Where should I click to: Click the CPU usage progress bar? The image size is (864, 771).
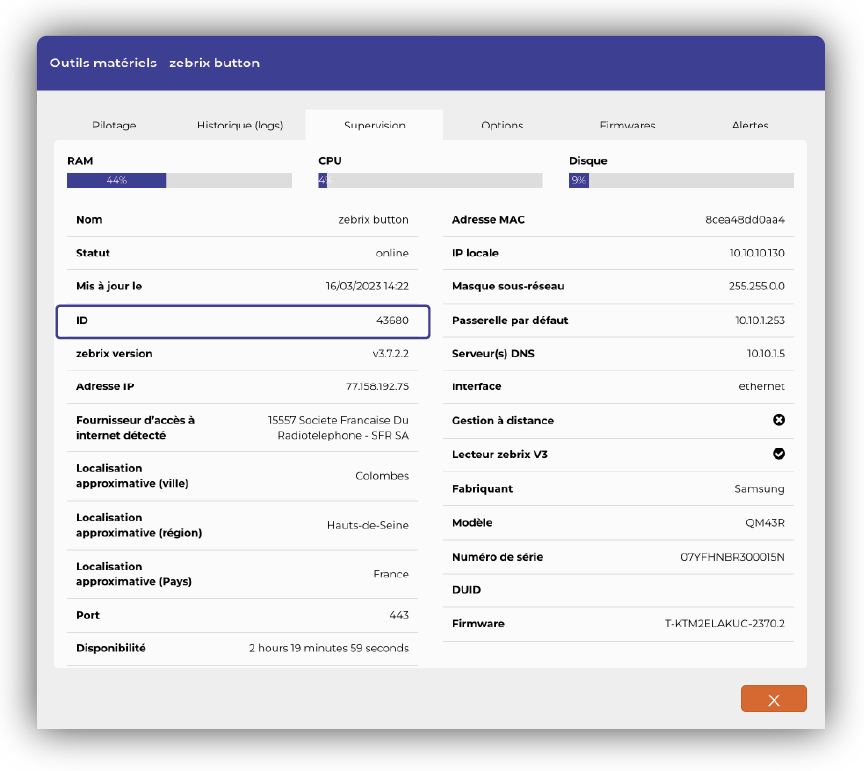[430, 181]
